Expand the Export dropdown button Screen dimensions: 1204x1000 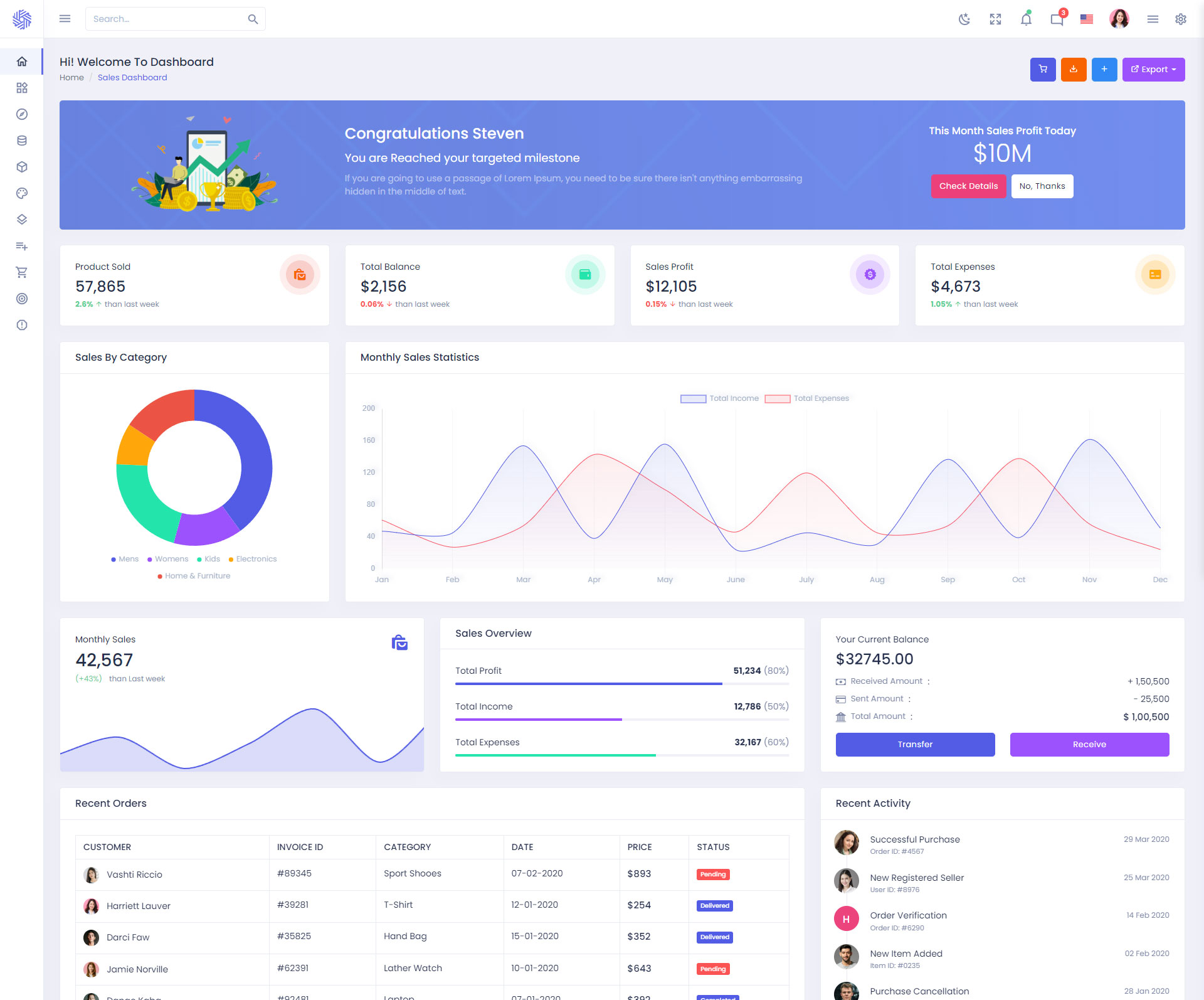(1153, 70)
